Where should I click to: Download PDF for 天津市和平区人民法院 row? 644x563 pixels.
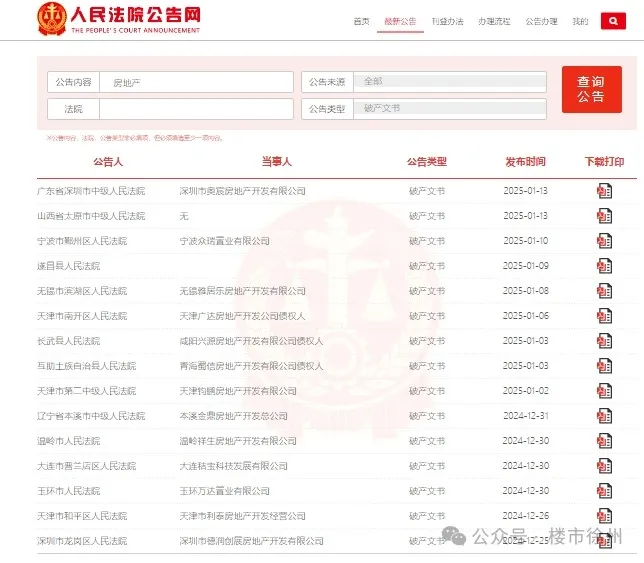tap(604, 516)
